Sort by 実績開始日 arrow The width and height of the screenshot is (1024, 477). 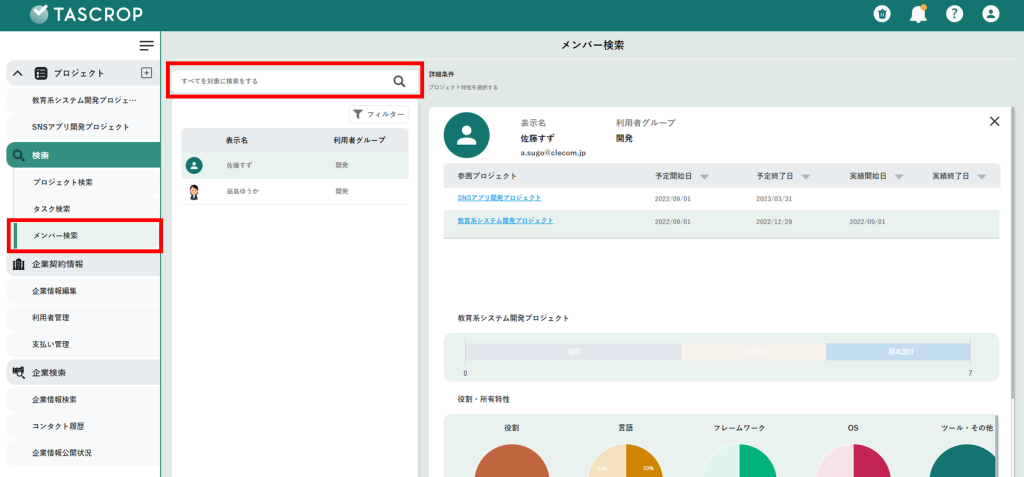point(899,177)
